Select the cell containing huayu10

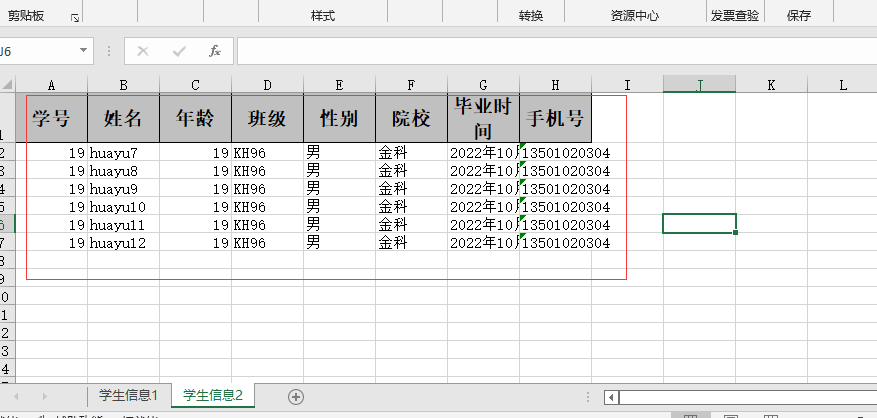124,206
